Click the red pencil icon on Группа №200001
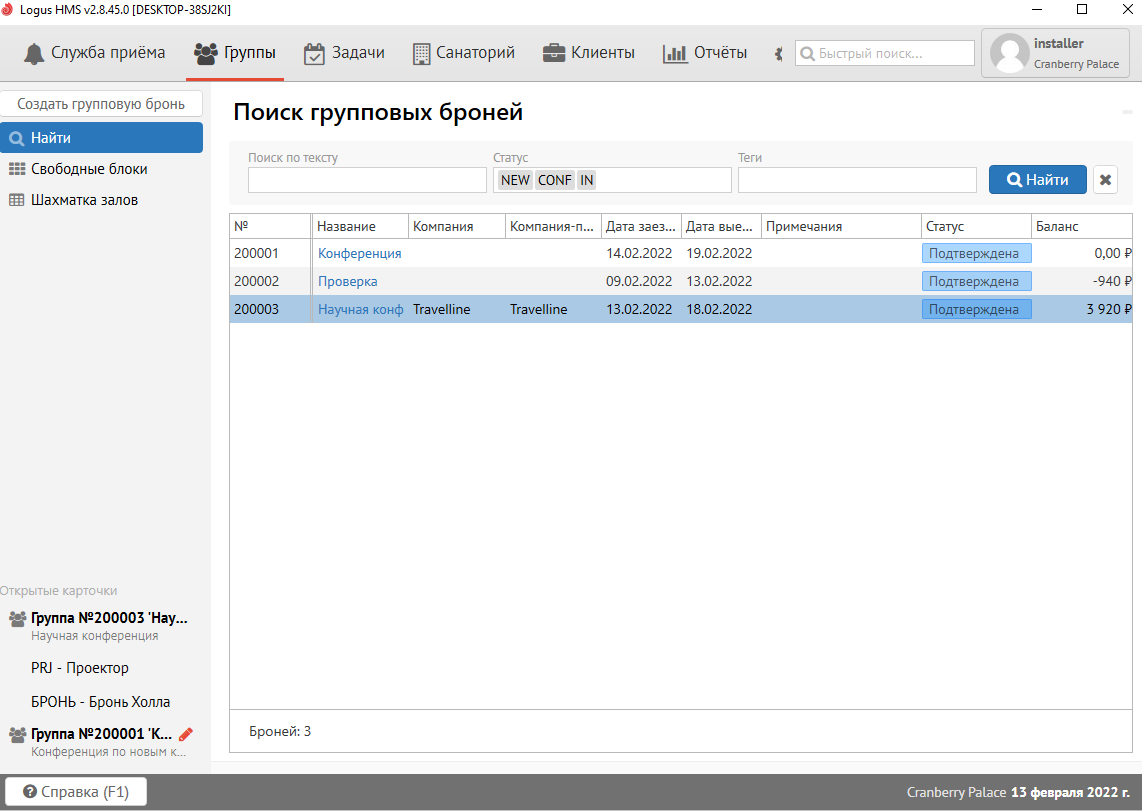The height and width of the screenshot is (811, 1142). coord(186,734)
